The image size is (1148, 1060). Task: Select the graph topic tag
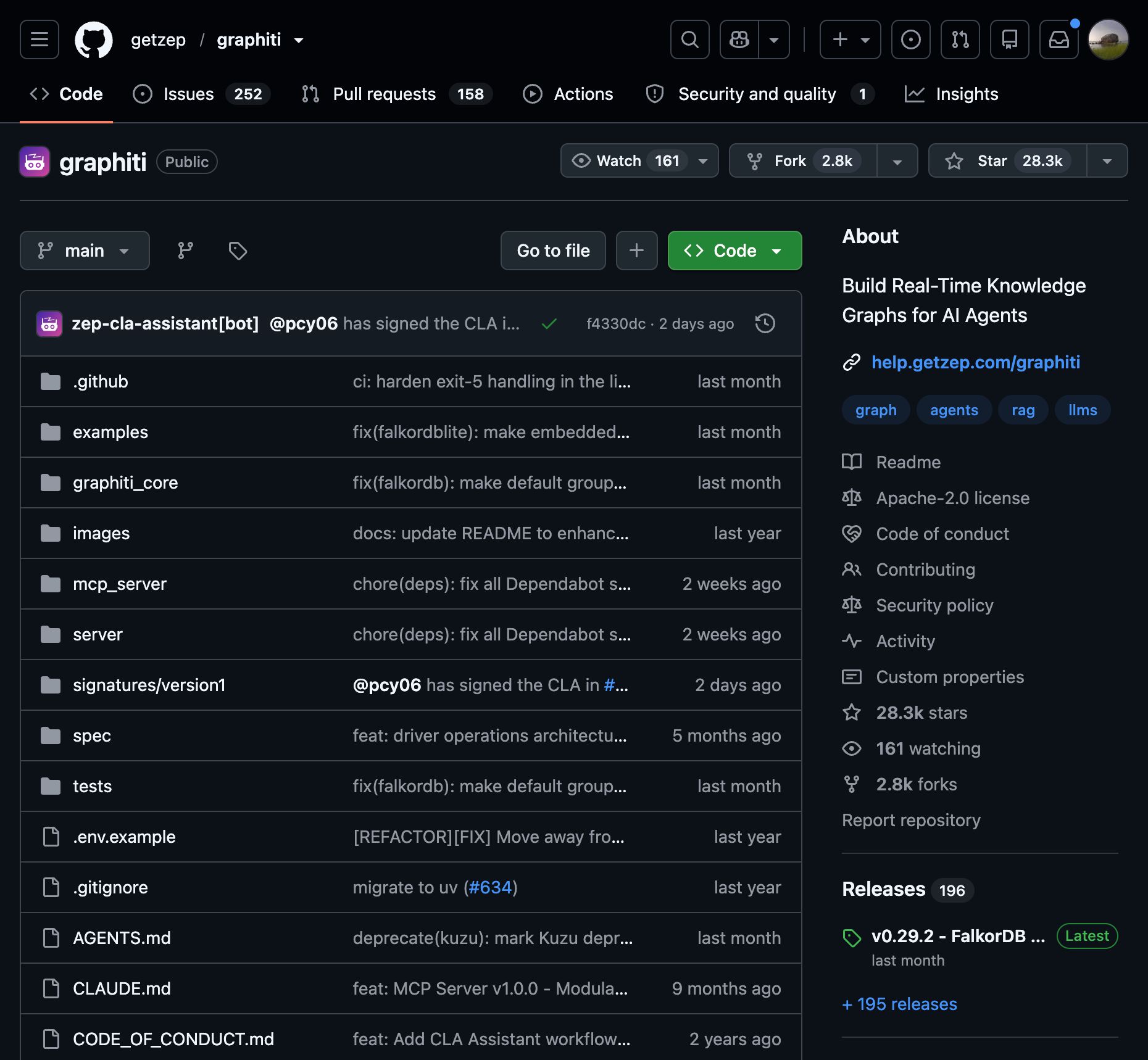click(876, 410)
